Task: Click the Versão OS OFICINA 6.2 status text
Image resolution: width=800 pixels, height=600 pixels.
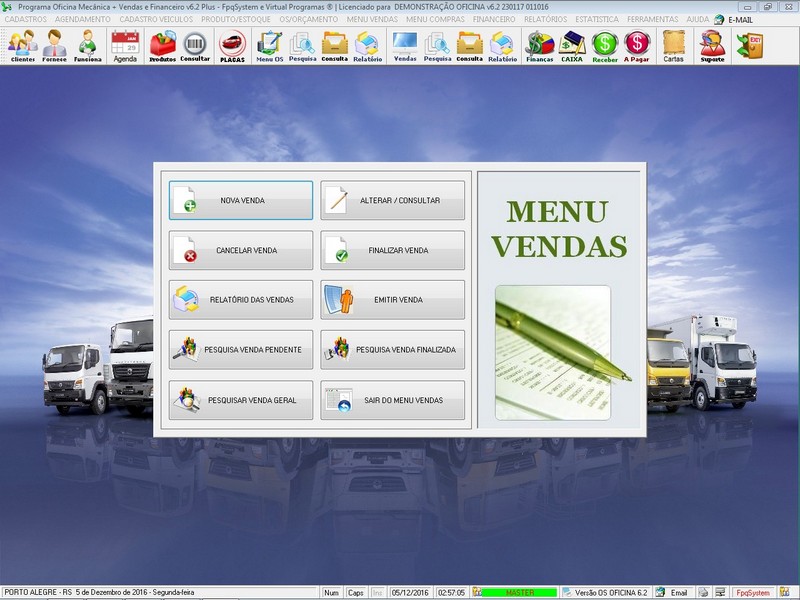Action: pyautogui.click(x=611, y=593)
